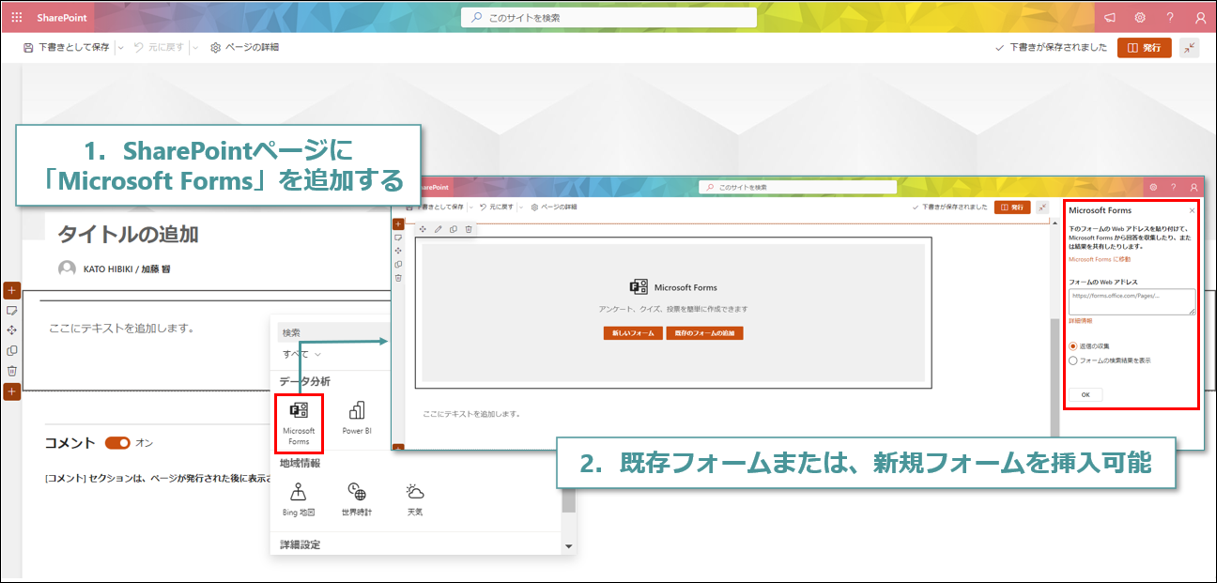The width and height of the screenshot is (1217, 583).
Task: Open the settings gear in main header
Action: pos(1140,17)
